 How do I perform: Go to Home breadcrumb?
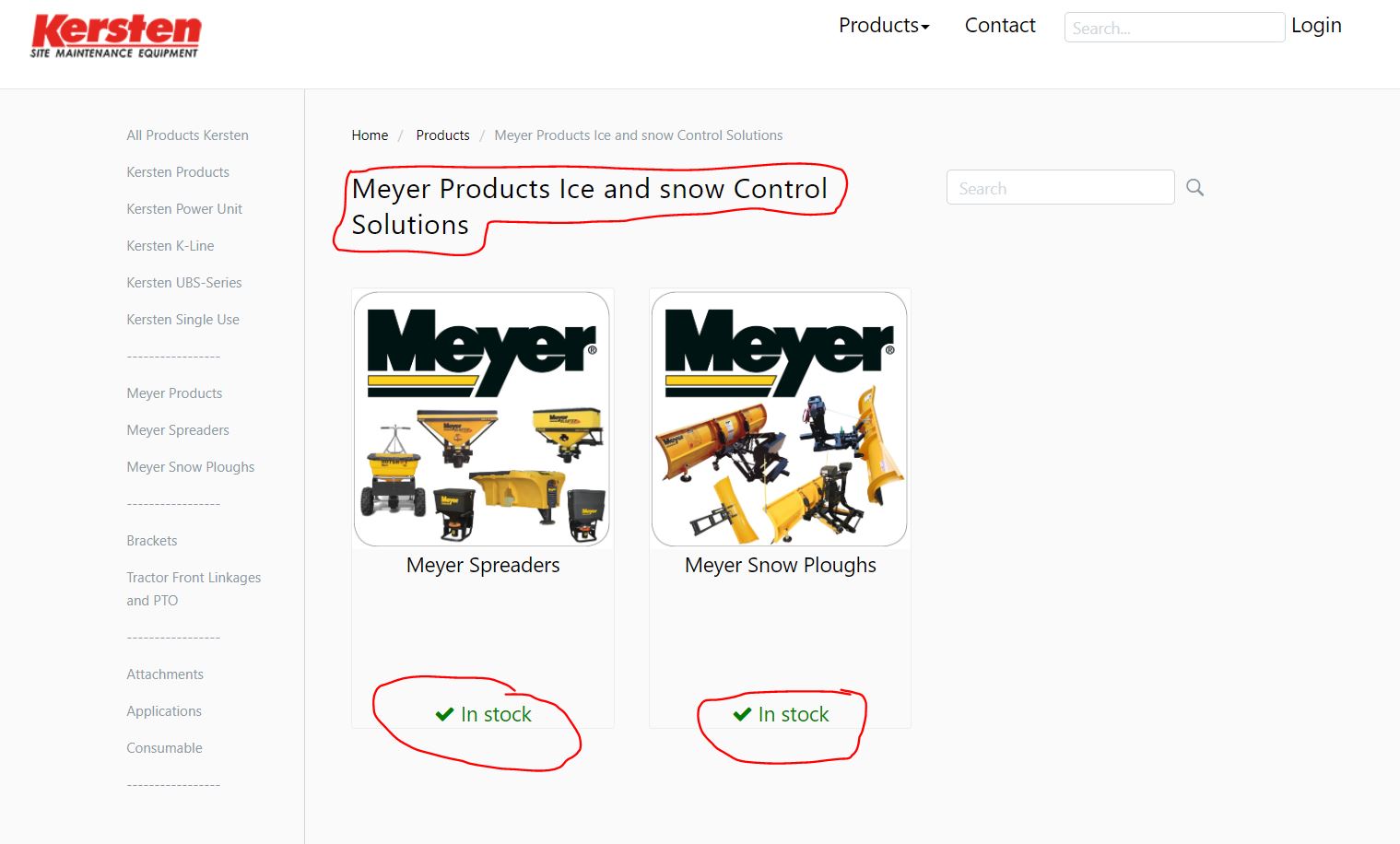point(370,135)
